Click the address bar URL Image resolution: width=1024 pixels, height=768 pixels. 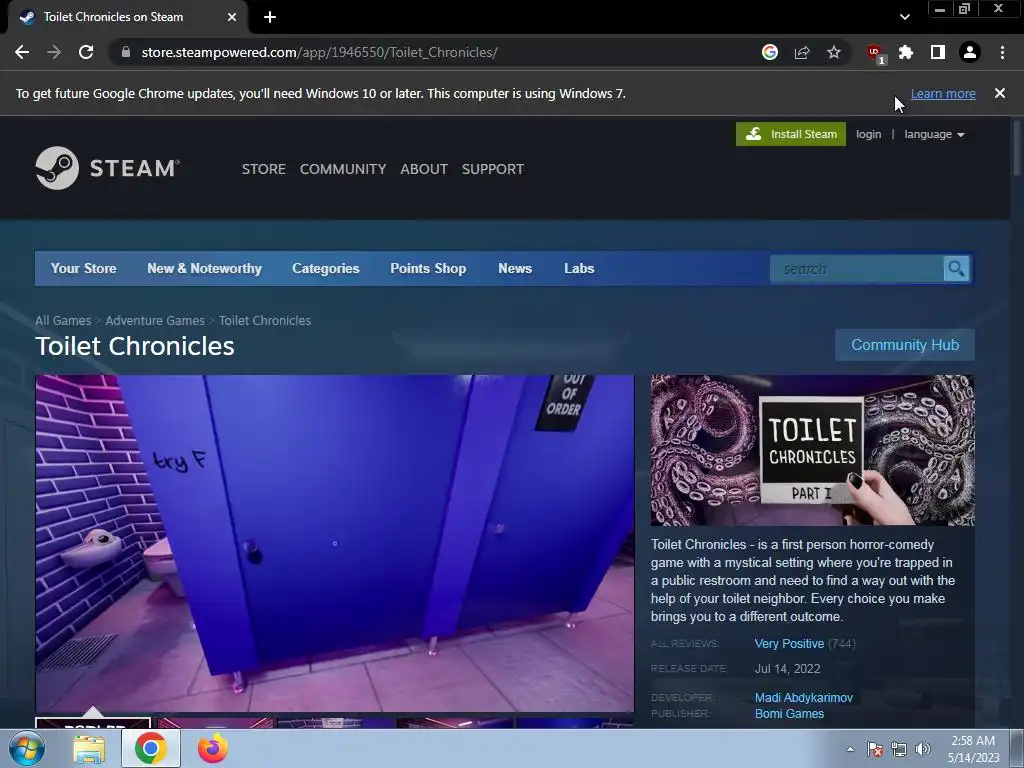pos(320,52)
